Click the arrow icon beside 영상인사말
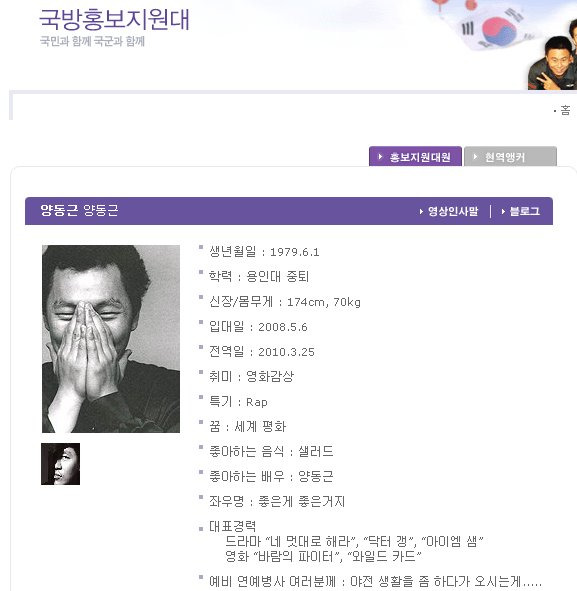This screenshot has width=577, height=591. coord(421,211)
